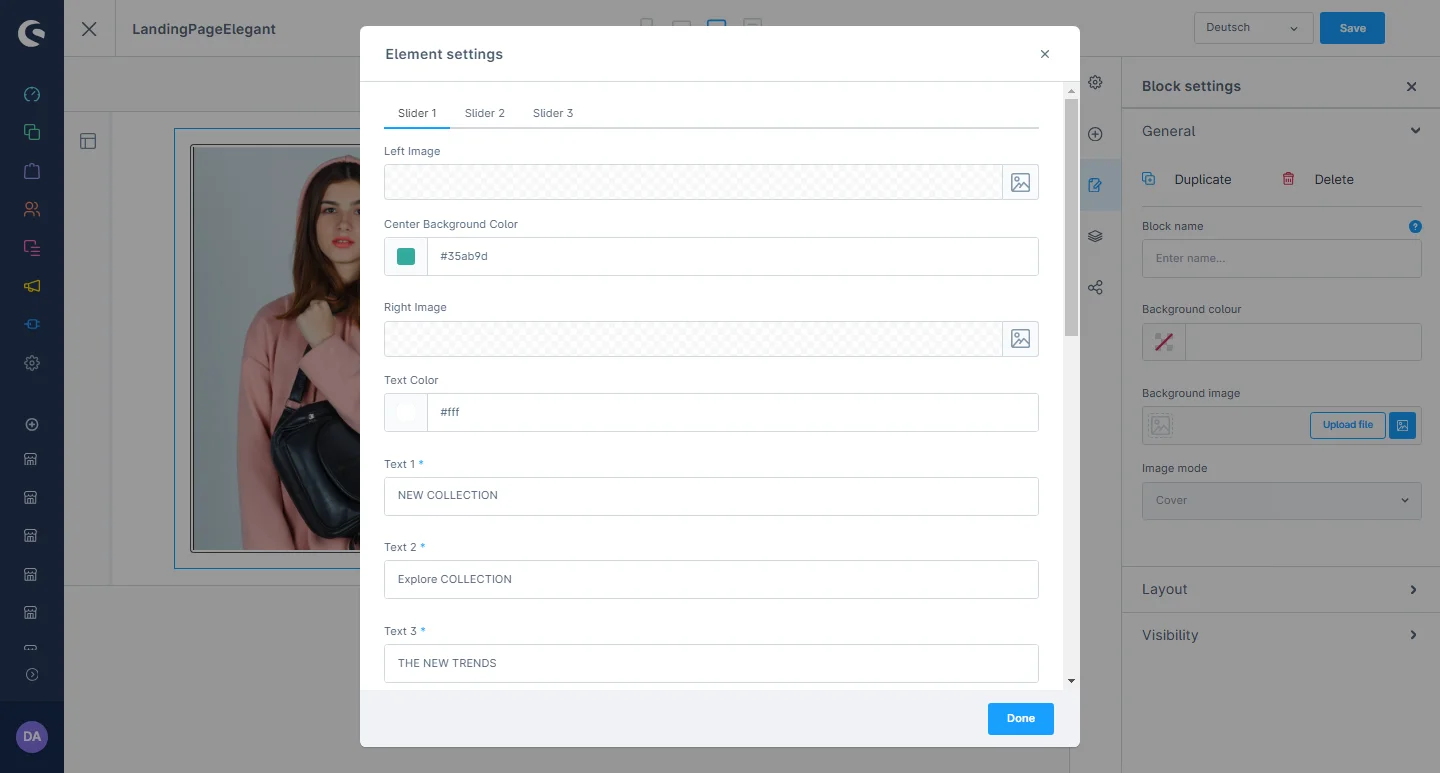This screenshot has width=1440, height=773.
Task: Open the Deutsch language dropdown
Action: click(1252, 28)
